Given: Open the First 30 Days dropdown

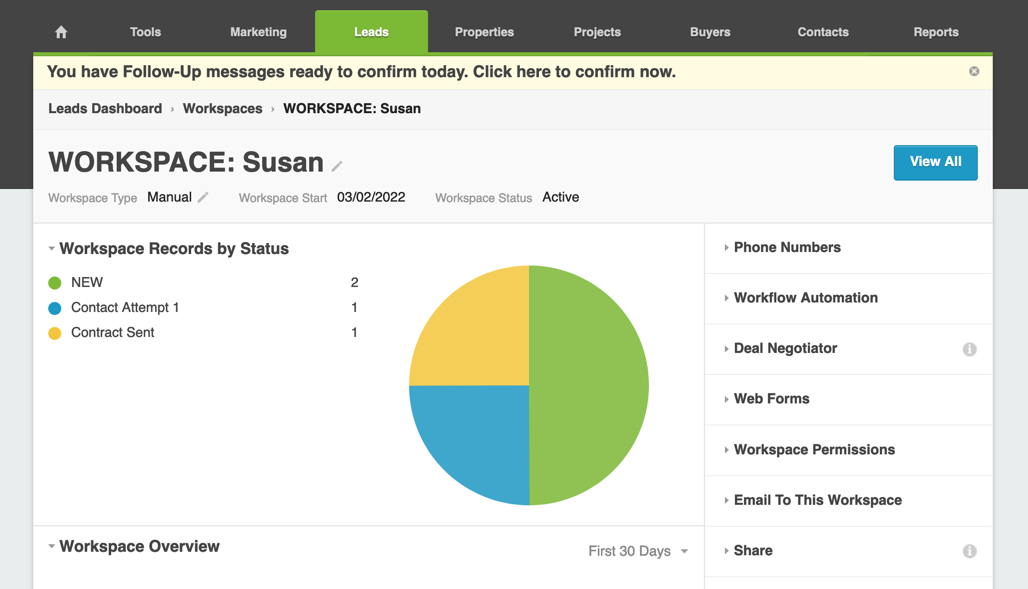Looking at the screenshot, I should coord(638,551).
